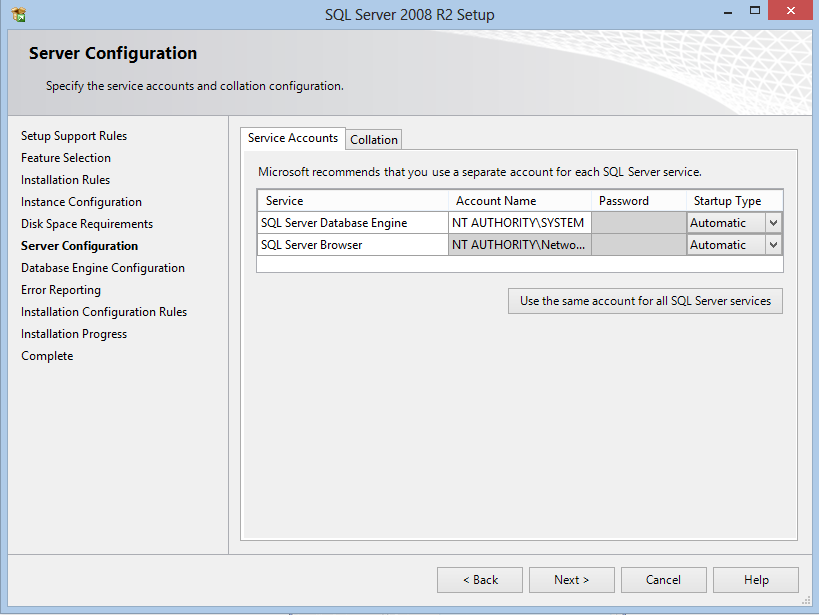Click Account Name cell for SQL Server Browser
The image size is (819, 615).
tap(518, 245)
